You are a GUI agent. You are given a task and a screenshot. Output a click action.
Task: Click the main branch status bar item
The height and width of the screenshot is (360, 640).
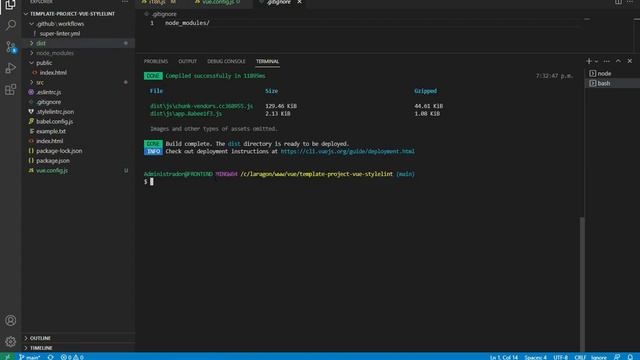[29, 357]
